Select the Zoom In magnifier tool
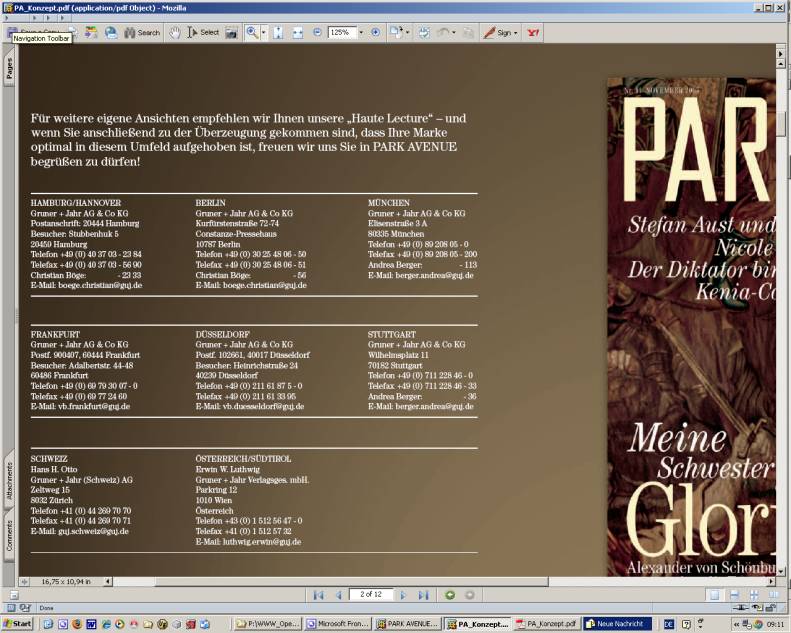 click(252, 33)
